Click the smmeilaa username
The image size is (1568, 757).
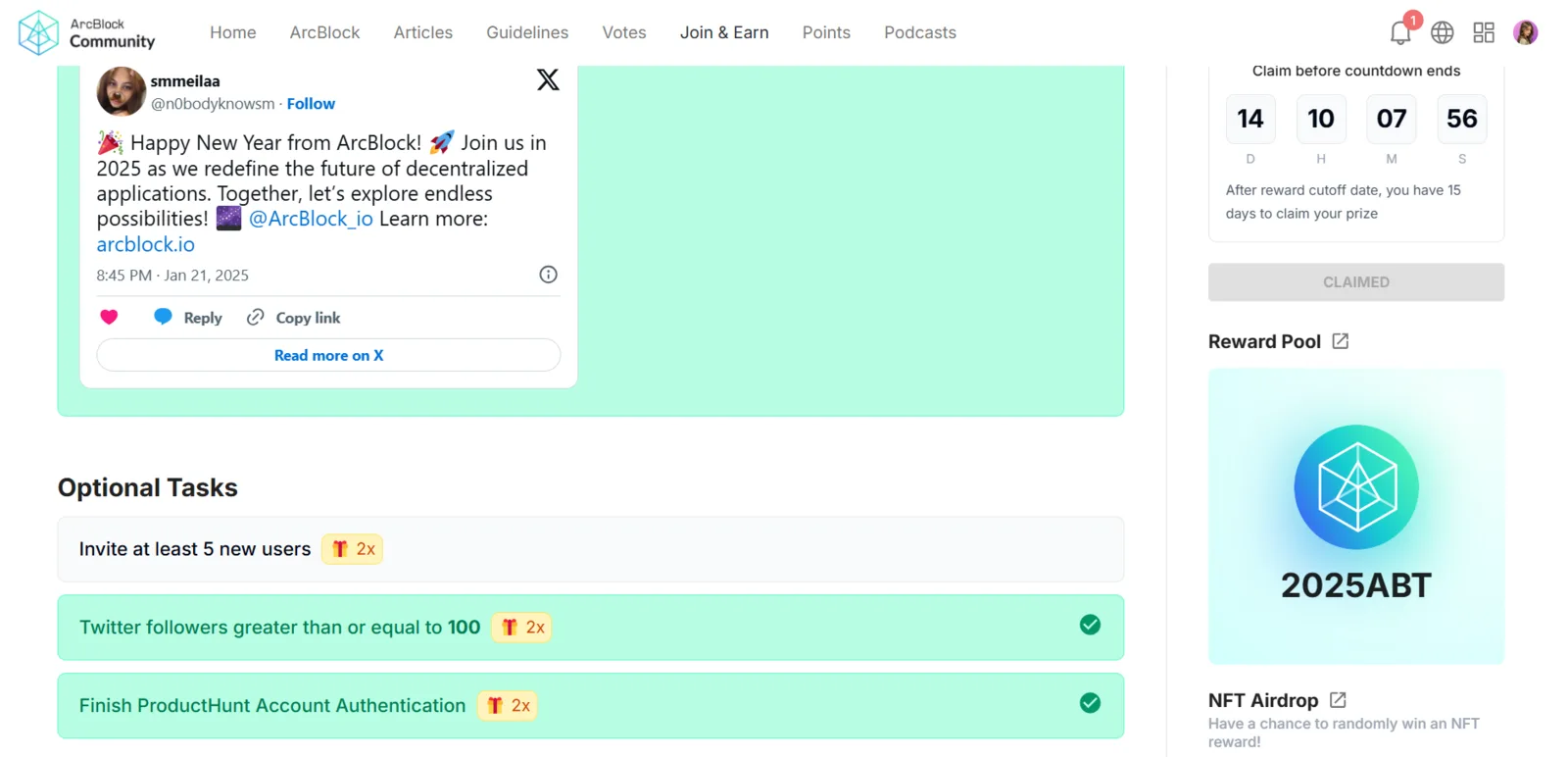(x=185, y=81)
